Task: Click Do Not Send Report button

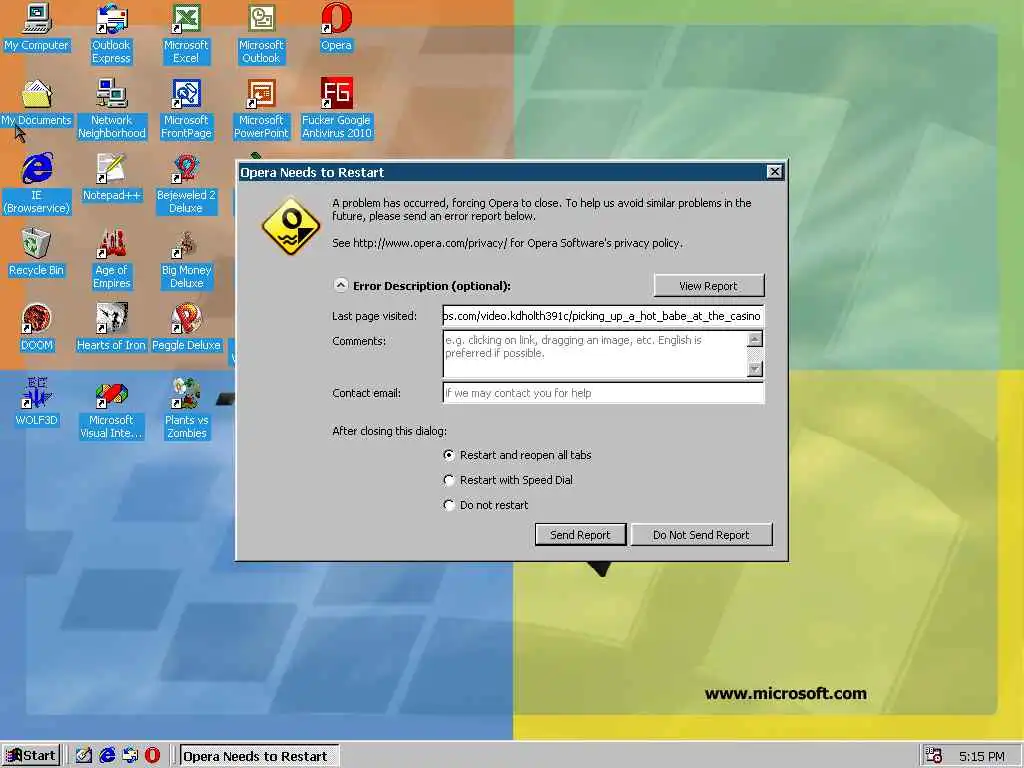Action: tap(701, 535)
